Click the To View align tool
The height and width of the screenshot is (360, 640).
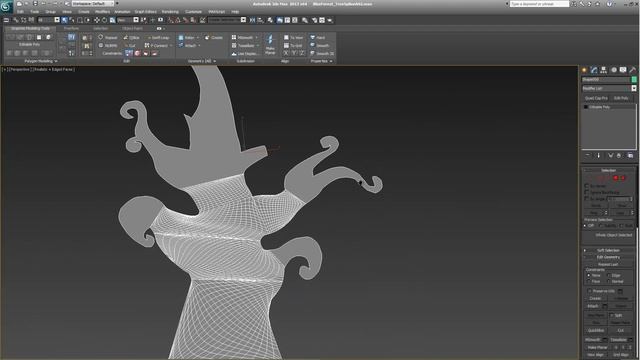tap(293, 38)
